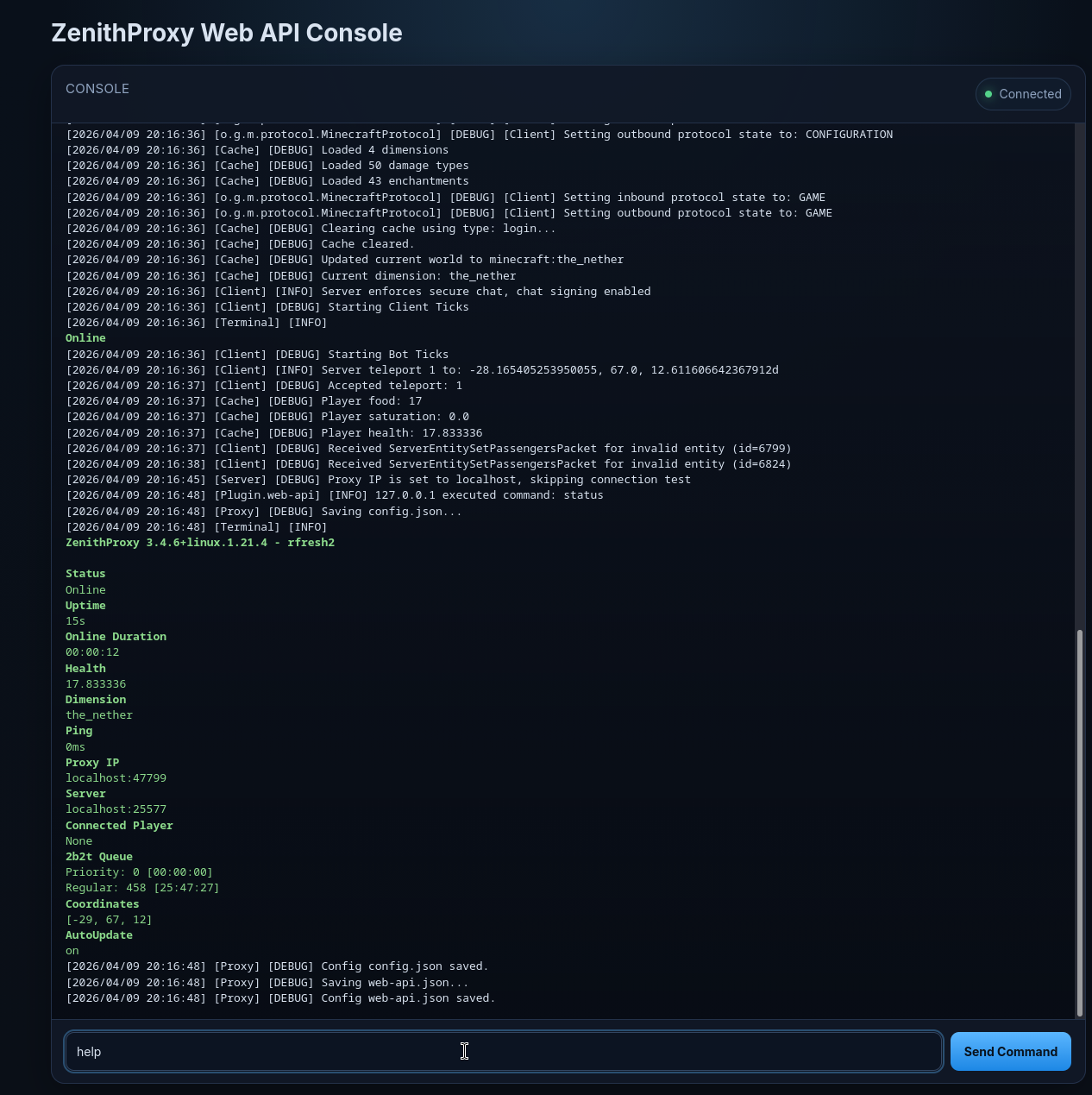Click the Cache cleared. log line
The width and height of the screenshot is (1092, 1095).
(240, 244)
